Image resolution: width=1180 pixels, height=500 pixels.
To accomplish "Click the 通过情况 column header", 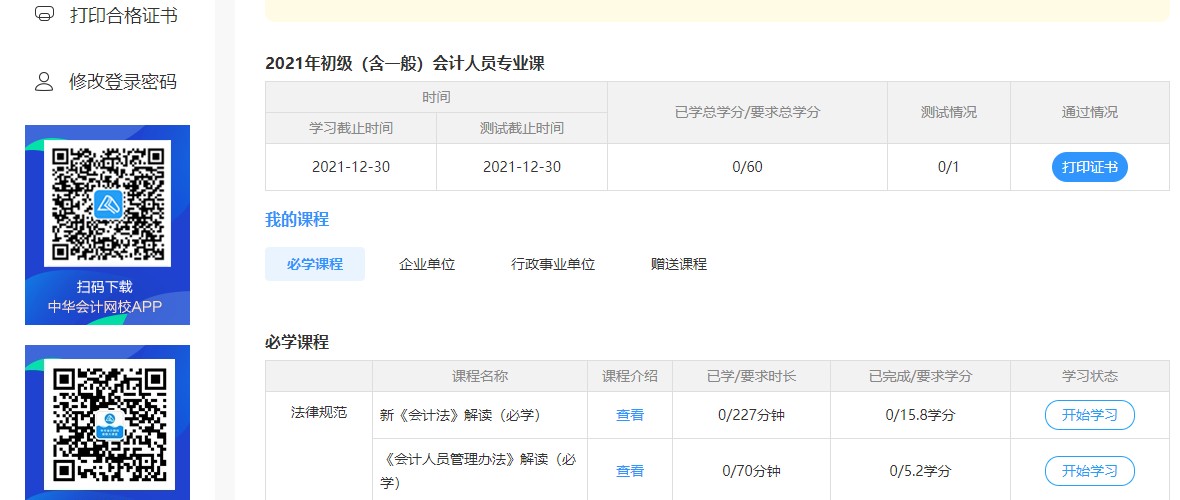I will coord(1090,112).
